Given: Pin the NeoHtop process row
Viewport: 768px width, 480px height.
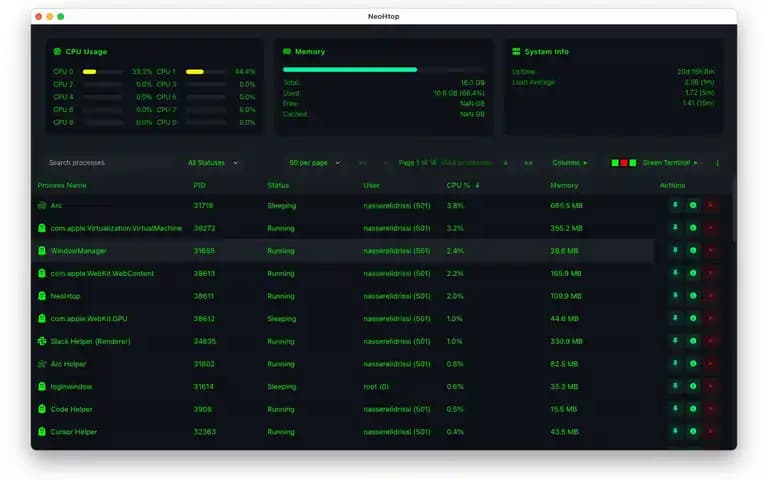Looking at the screenshot, I should (x=675, y=295).
